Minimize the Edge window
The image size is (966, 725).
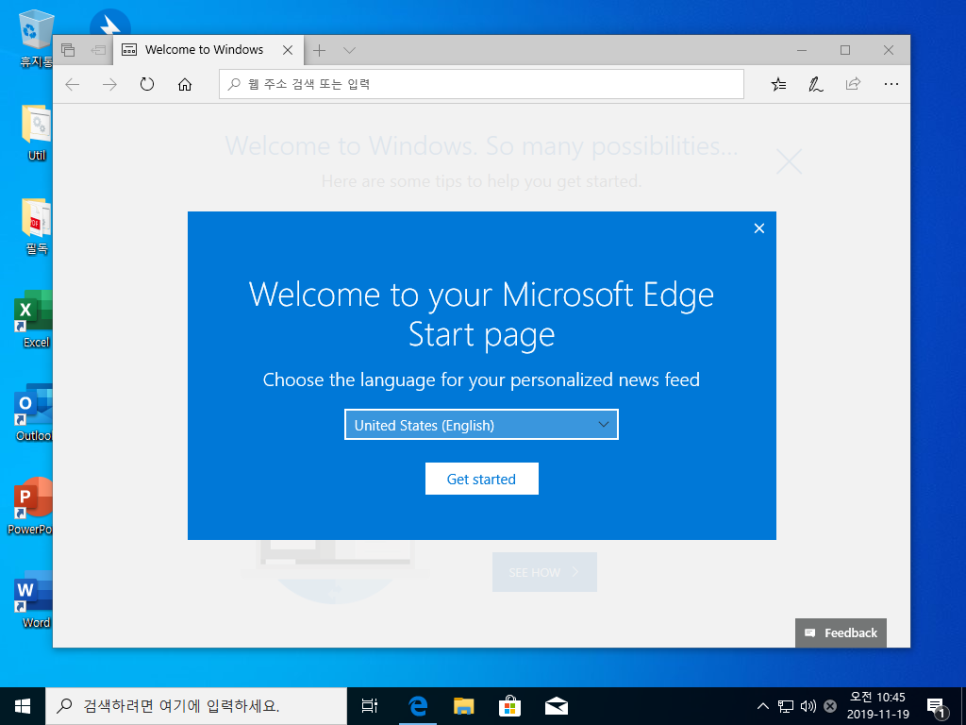click(x=802, y=51)
